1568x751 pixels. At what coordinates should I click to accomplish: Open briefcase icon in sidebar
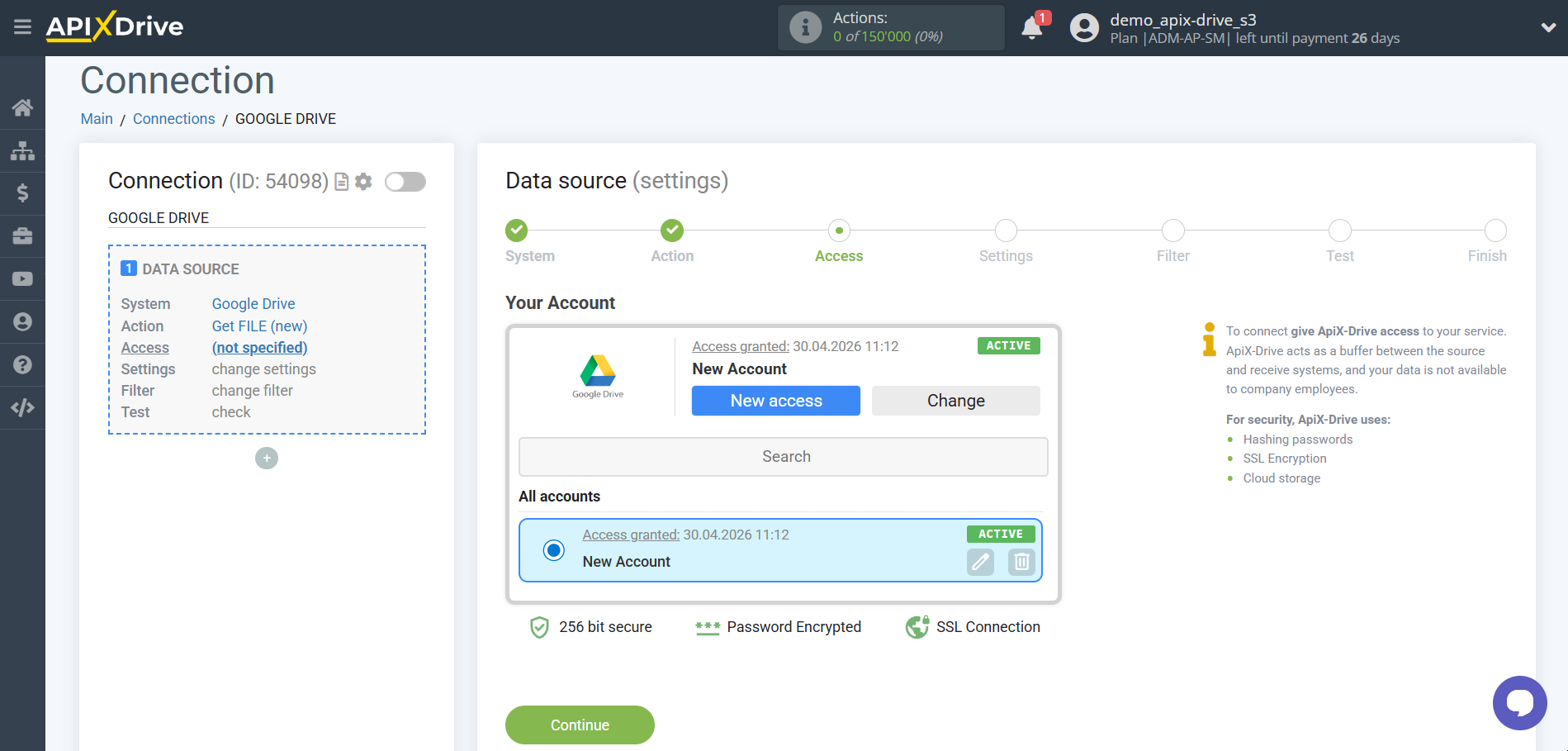coord(22,236)
